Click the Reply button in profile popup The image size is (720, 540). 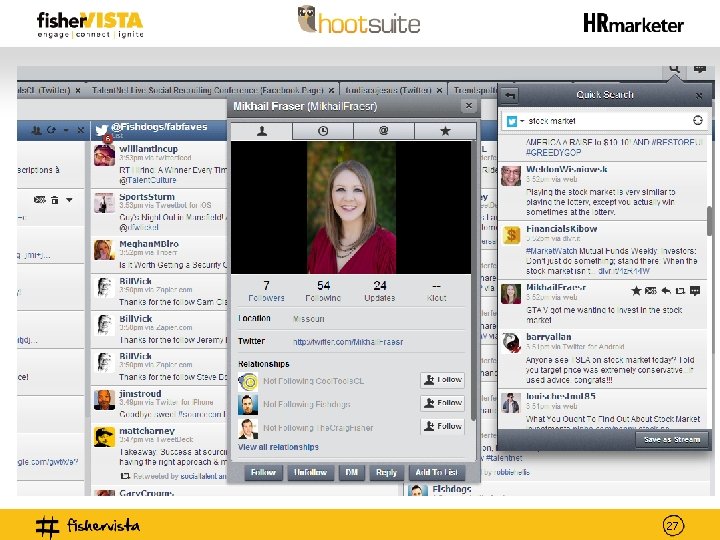[386, 472]
